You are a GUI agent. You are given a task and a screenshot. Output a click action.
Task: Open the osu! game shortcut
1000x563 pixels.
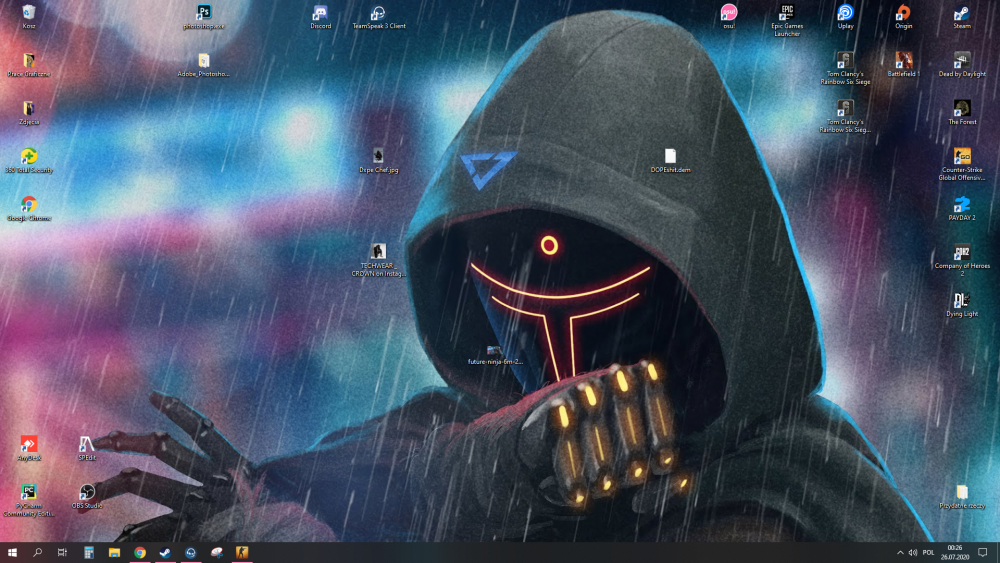728,17
